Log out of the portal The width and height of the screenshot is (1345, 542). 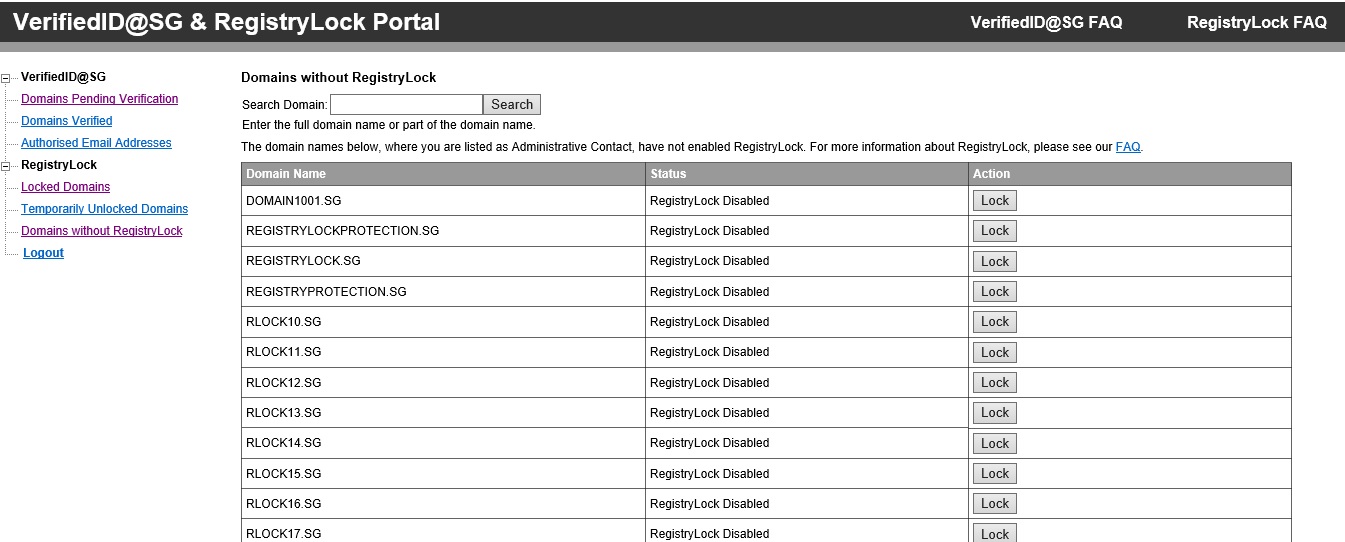[43, 253]
